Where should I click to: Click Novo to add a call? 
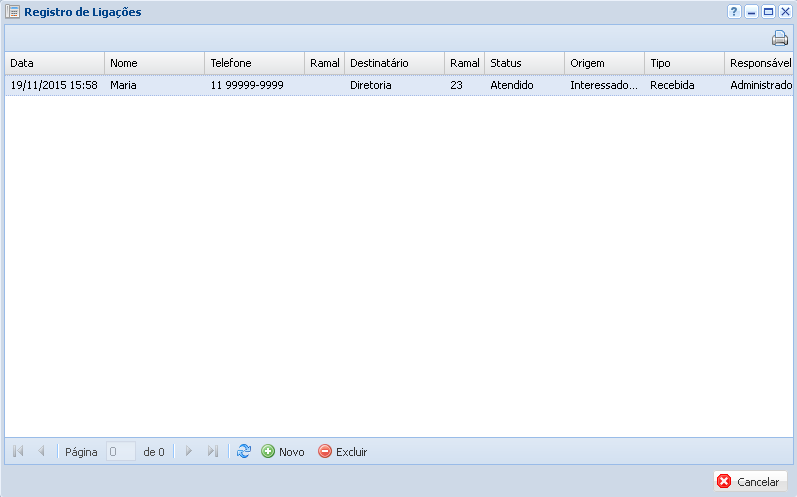pos(283,452)
